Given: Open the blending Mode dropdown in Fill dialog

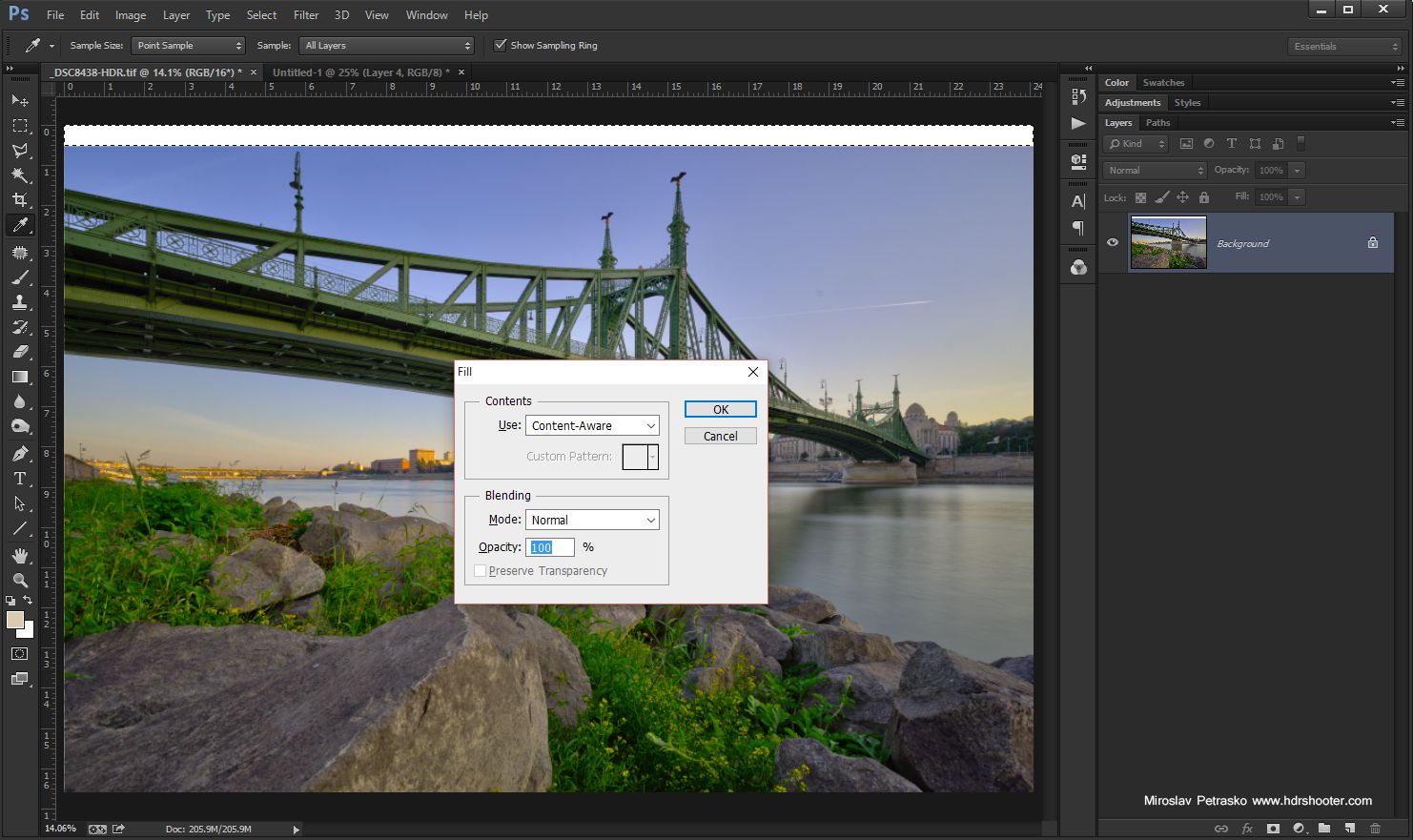Looking at the screenshot, I should (x=591, y=520).
